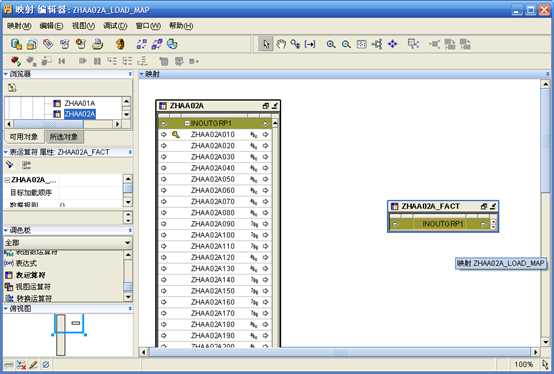Click the canvas horizontal scrollbar right arrow
554x374 pixels.
535,352
